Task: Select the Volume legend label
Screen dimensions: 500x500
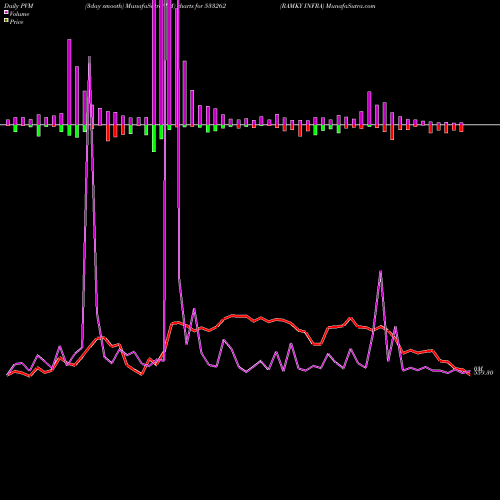Action: tap(19, 14)
